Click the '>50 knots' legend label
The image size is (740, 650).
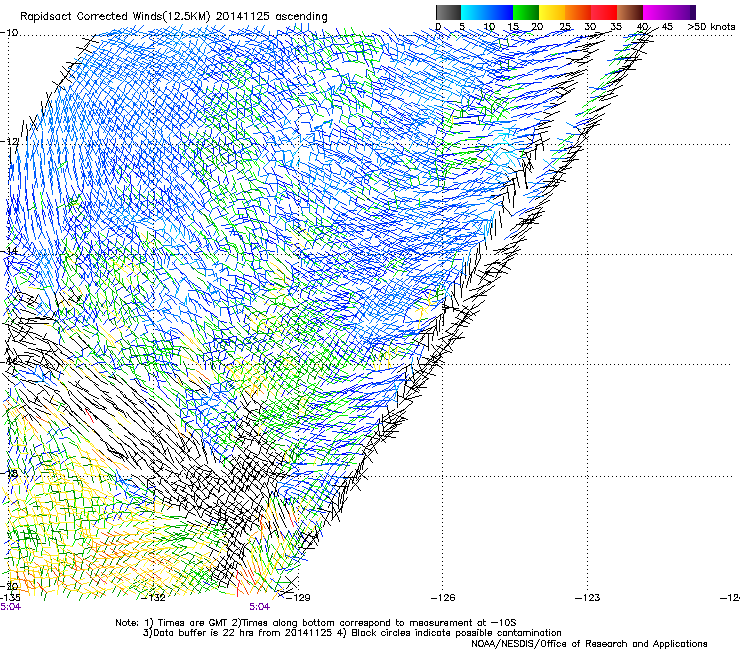point(711,27)
